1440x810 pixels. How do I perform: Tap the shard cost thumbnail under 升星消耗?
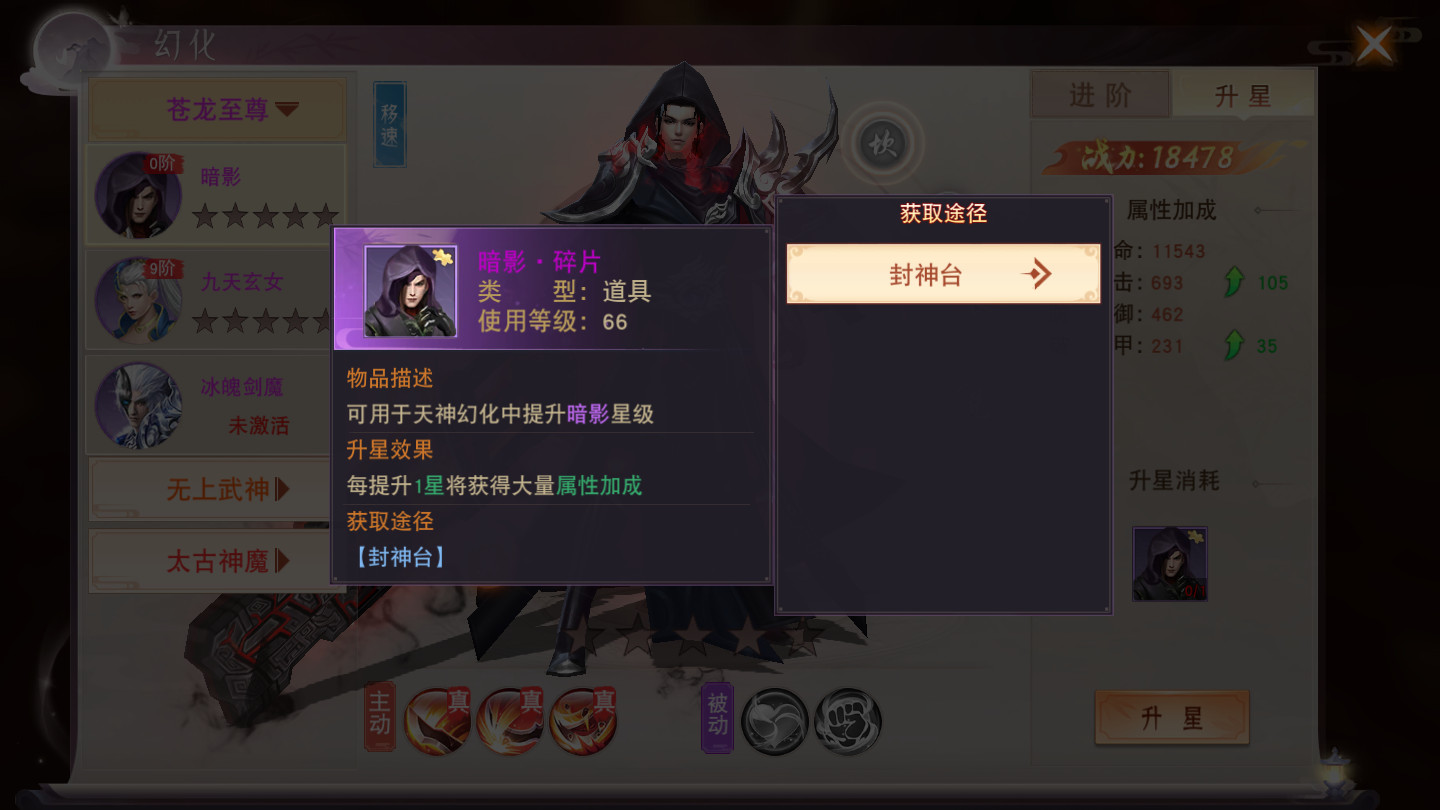pos(1169,564)
